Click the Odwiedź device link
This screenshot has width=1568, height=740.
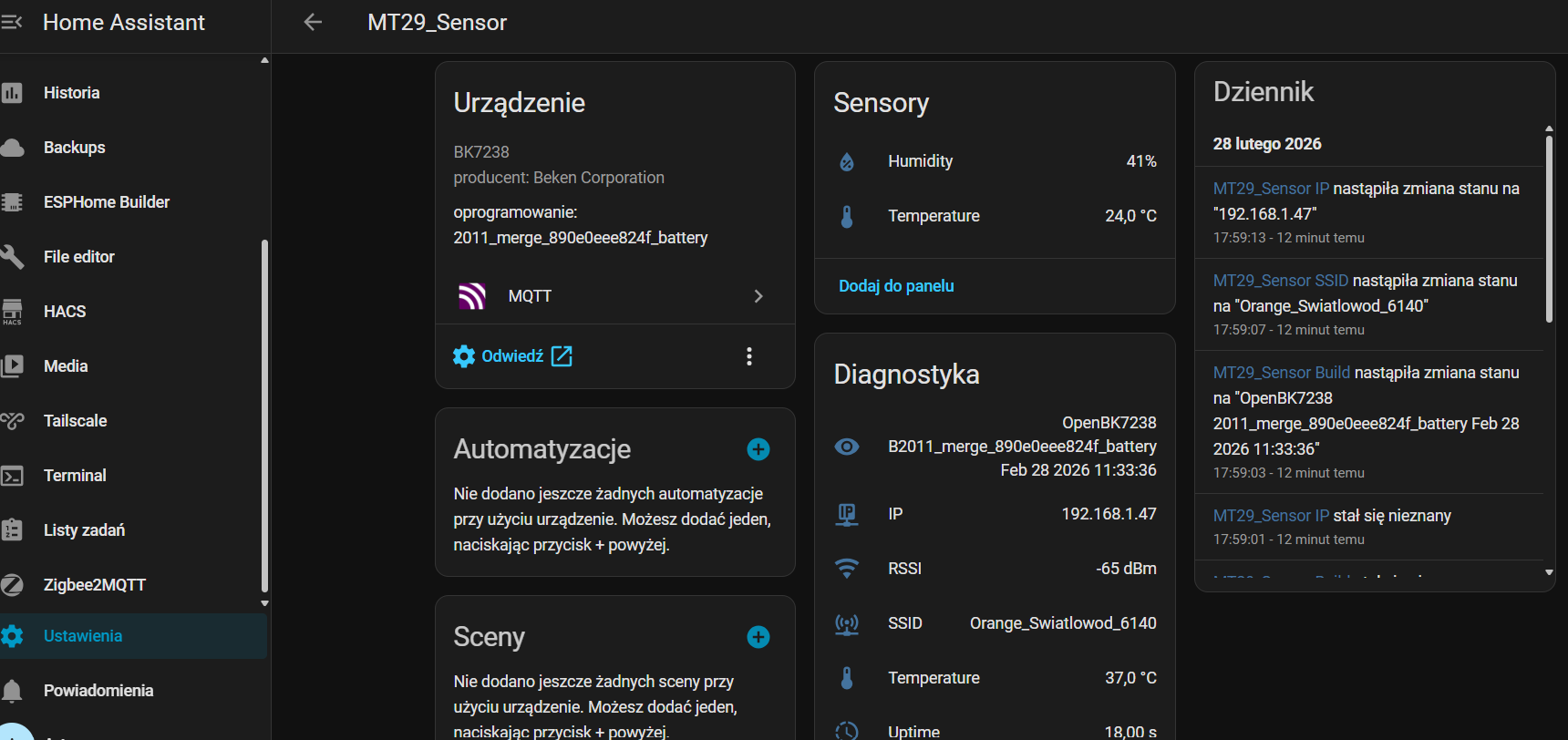click(513, 356)
